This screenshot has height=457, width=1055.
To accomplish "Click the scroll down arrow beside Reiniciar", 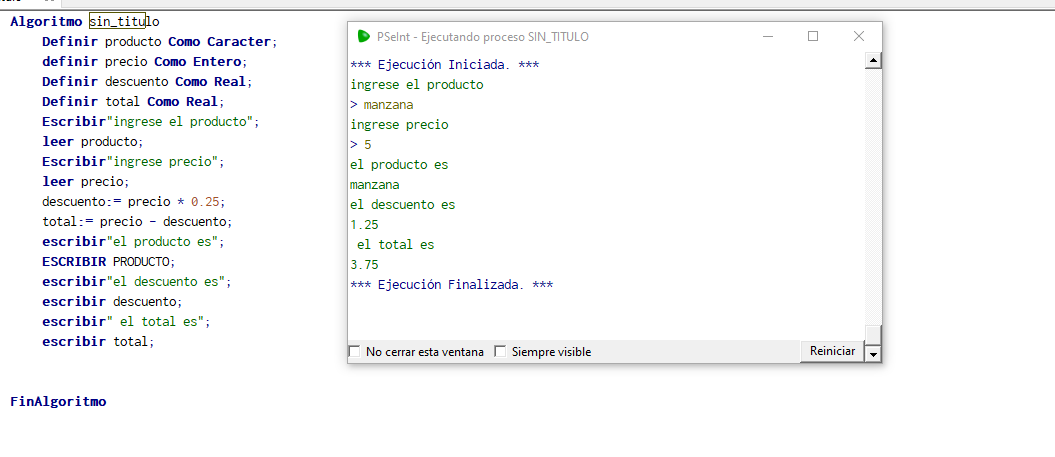I will pyautogui.click(x=873, y=353).
